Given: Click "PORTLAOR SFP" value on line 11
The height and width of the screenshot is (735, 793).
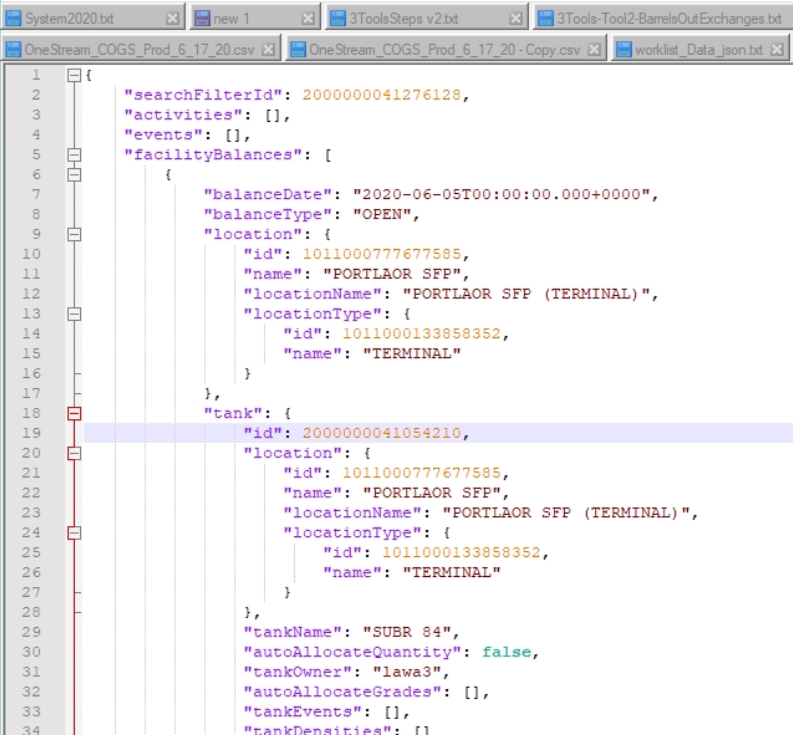Looking at the screenshot, I should 392,274.
